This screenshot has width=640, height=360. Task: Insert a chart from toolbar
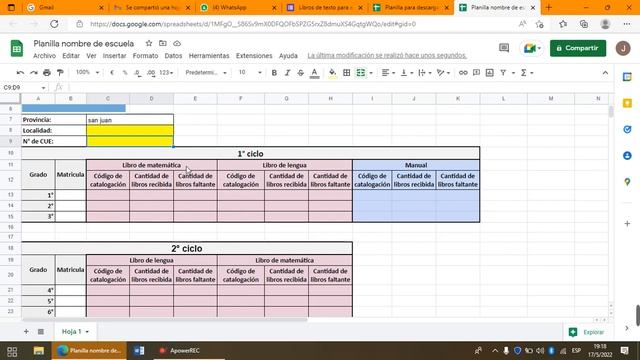[x=490, y=73]
